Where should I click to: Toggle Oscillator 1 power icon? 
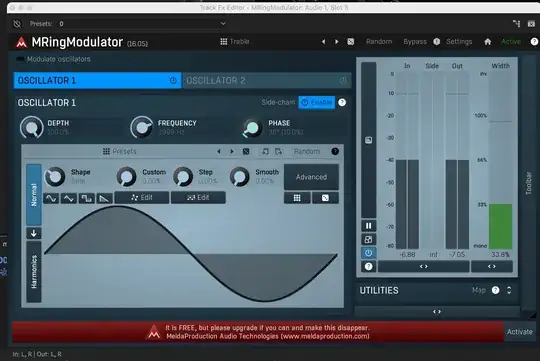173,80
